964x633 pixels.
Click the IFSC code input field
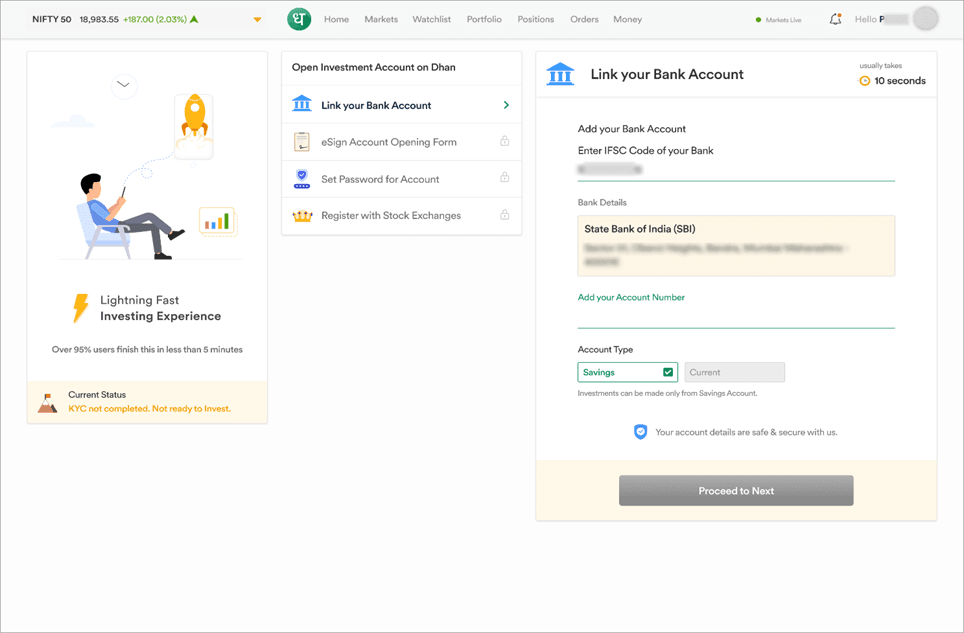[x=735, y=170]
